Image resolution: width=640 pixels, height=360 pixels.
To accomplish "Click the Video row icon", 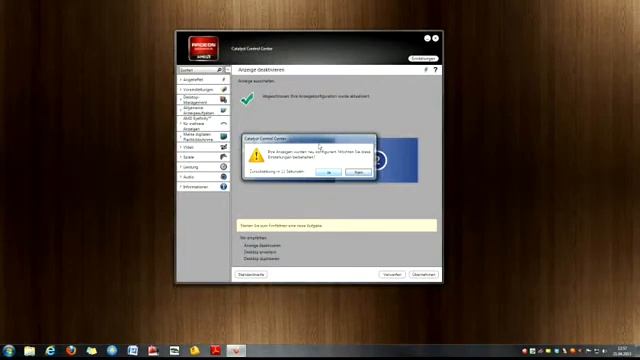I will (x=224, y=147).
